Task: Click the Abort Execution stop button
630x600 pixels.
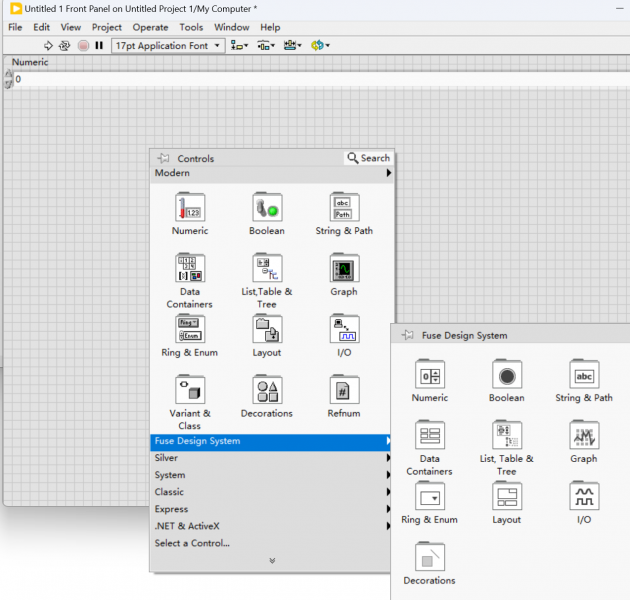Action: pos(83,45)
